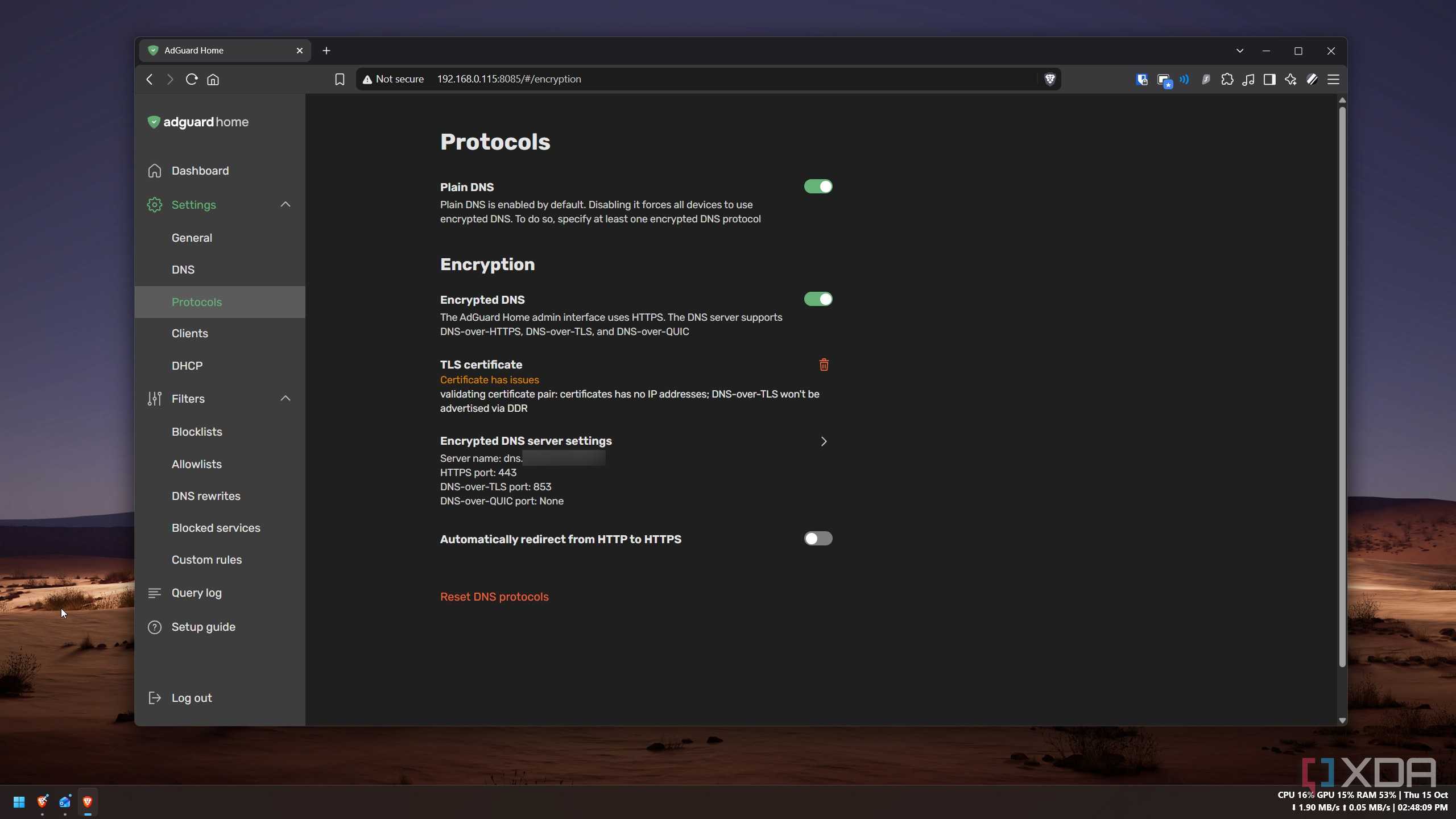
Task: Open the Windows Start menu
Action: click(19, 802)
